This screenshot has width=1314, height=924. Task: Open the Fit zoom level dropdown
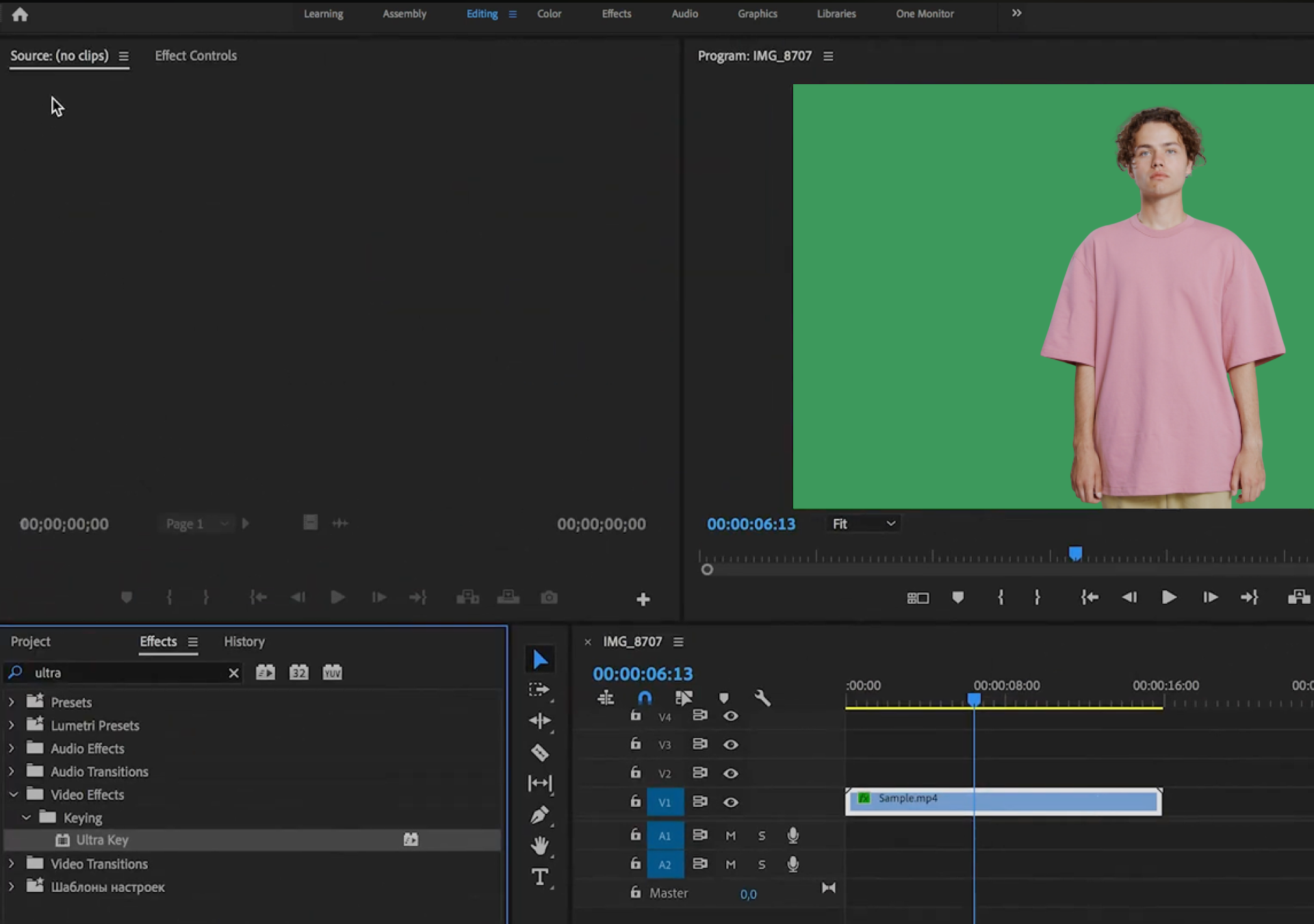(864, 524)
